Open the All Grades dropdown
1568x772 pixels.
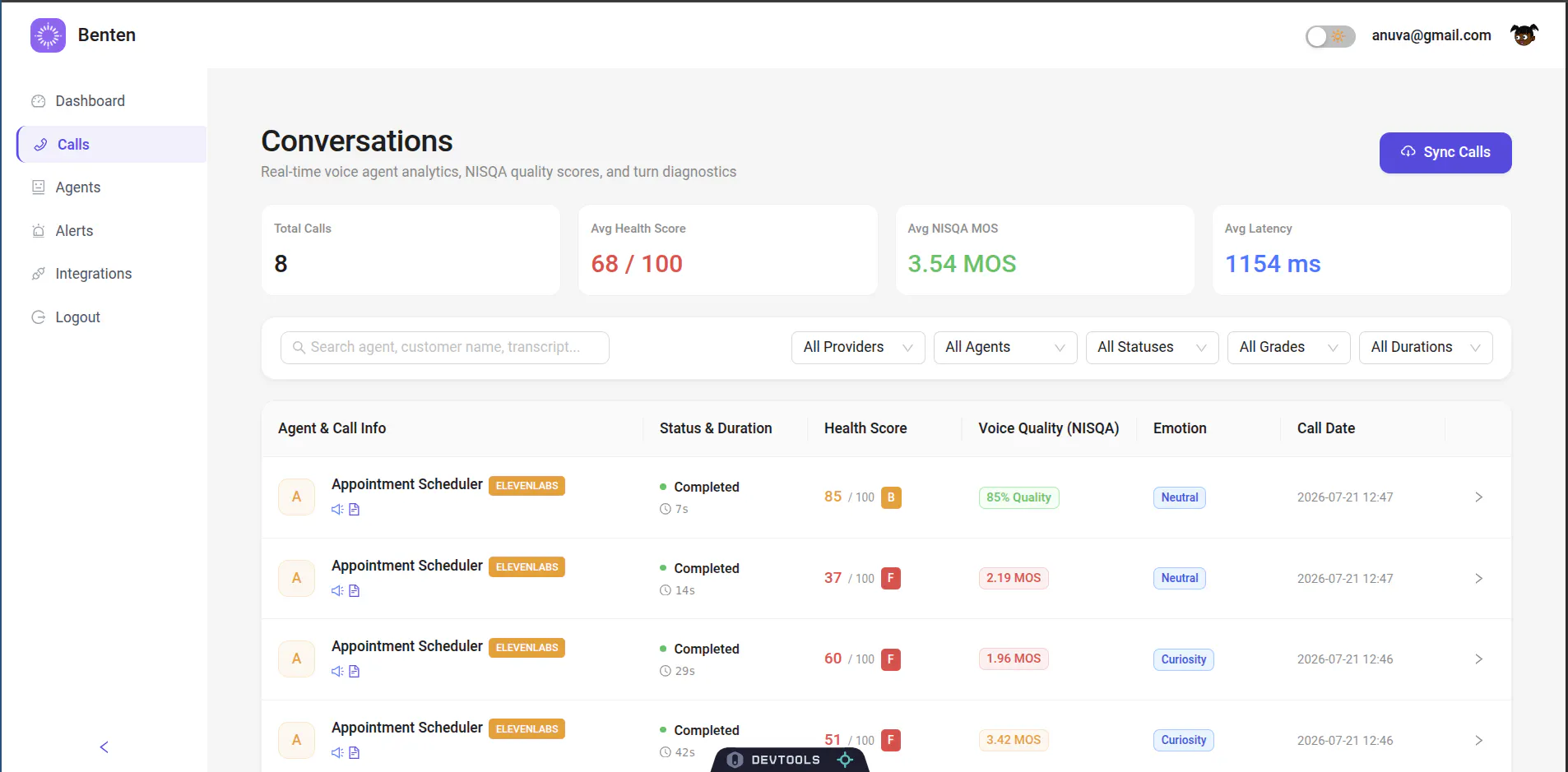pyautogui.click(x=1289, y=348)
